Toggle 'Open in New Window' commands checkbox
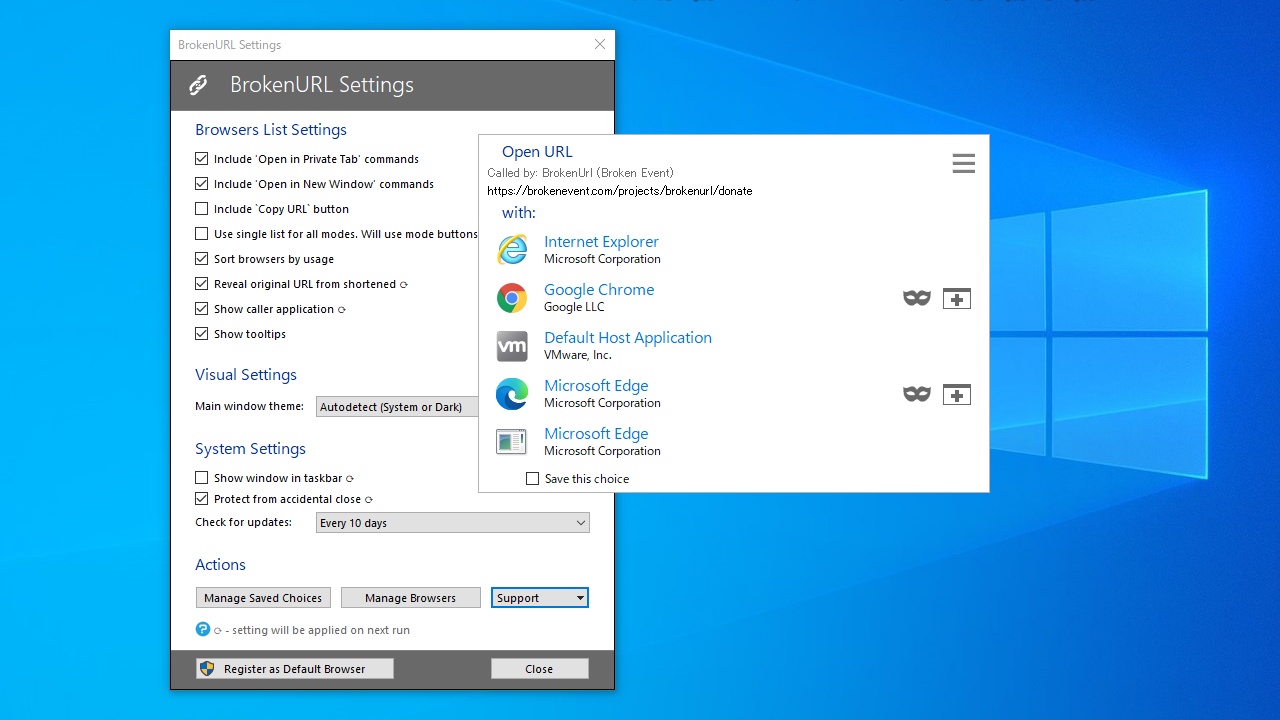The height and width of the screenshot is (720, 1280). click(202, 184)
